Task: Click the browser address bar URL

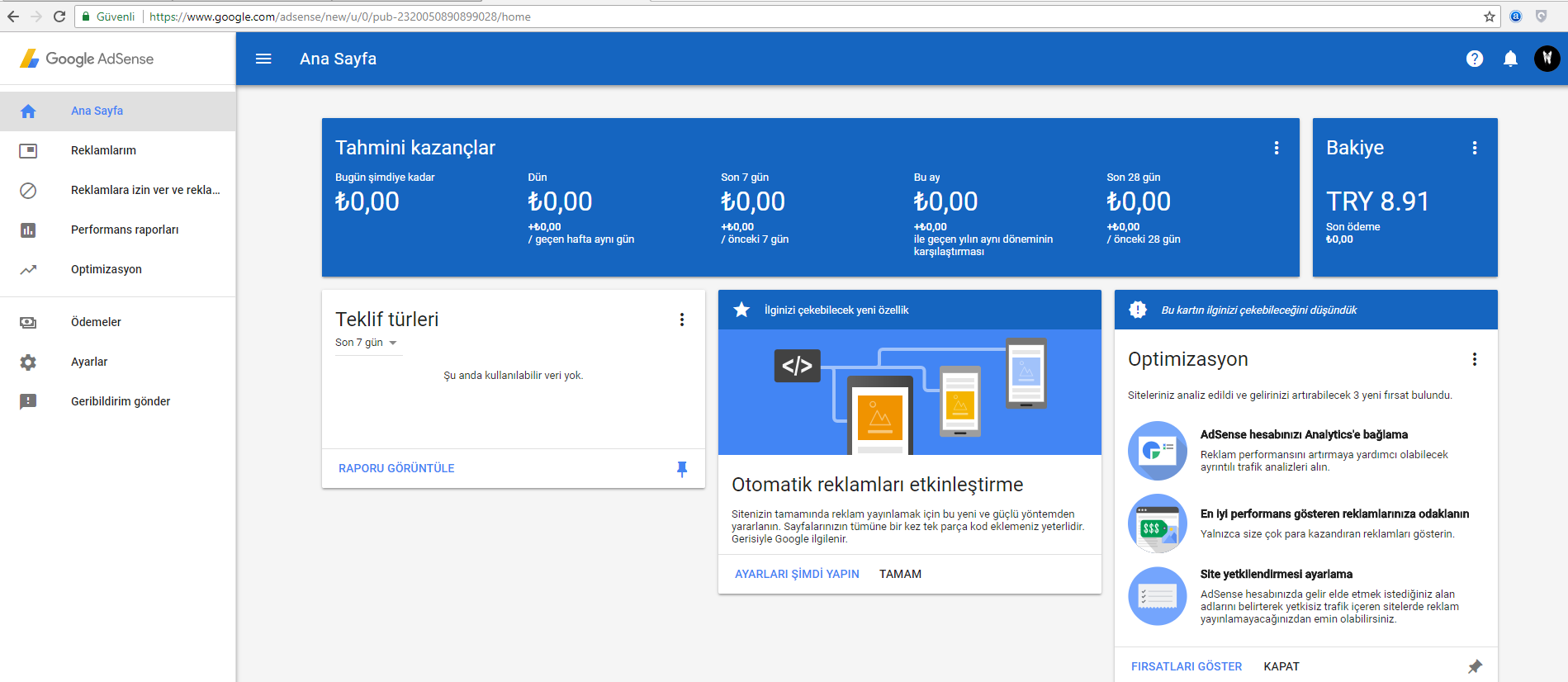Action: [x=340, y=17]
